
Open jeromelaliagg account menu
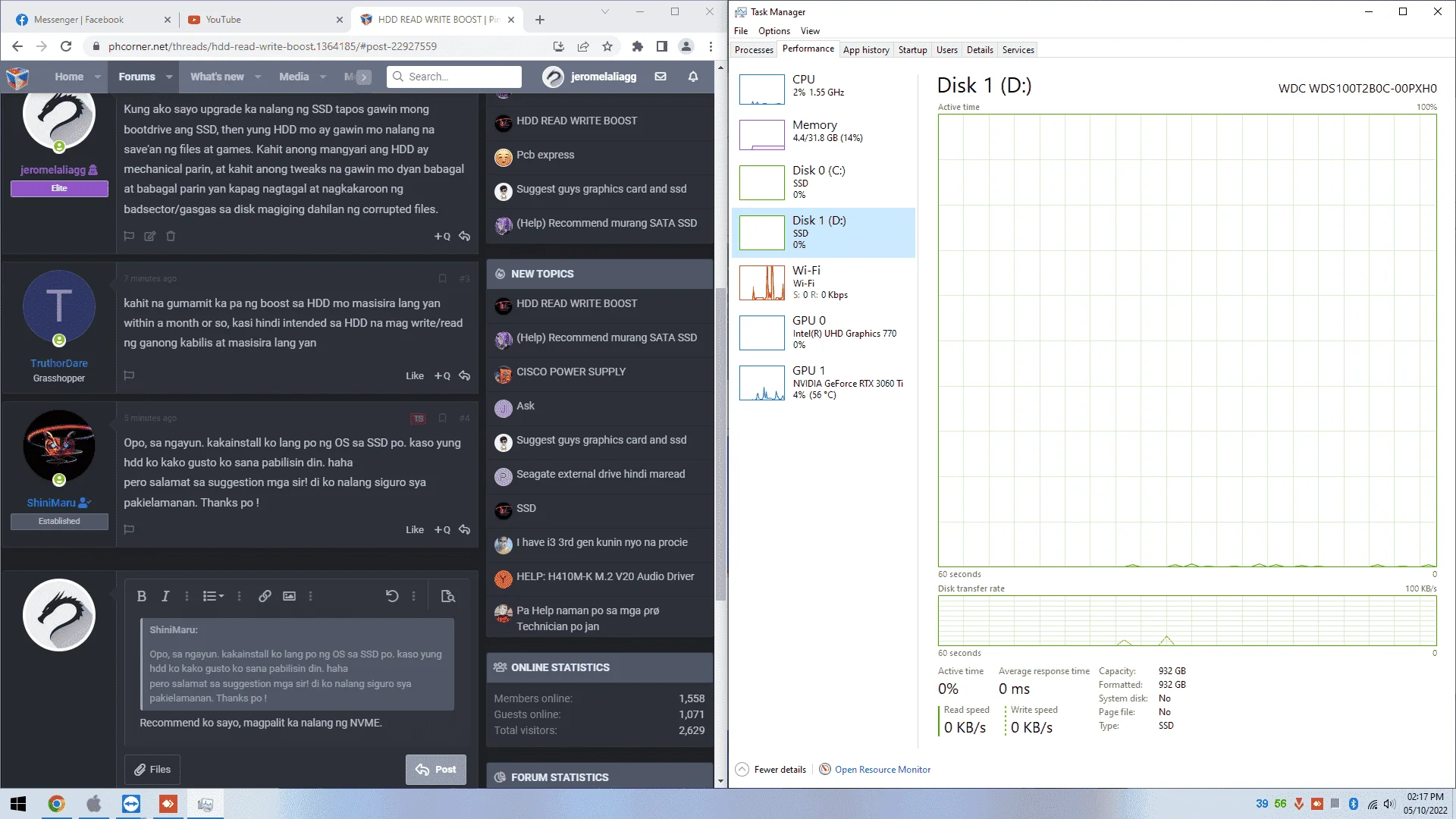point(589,77)
